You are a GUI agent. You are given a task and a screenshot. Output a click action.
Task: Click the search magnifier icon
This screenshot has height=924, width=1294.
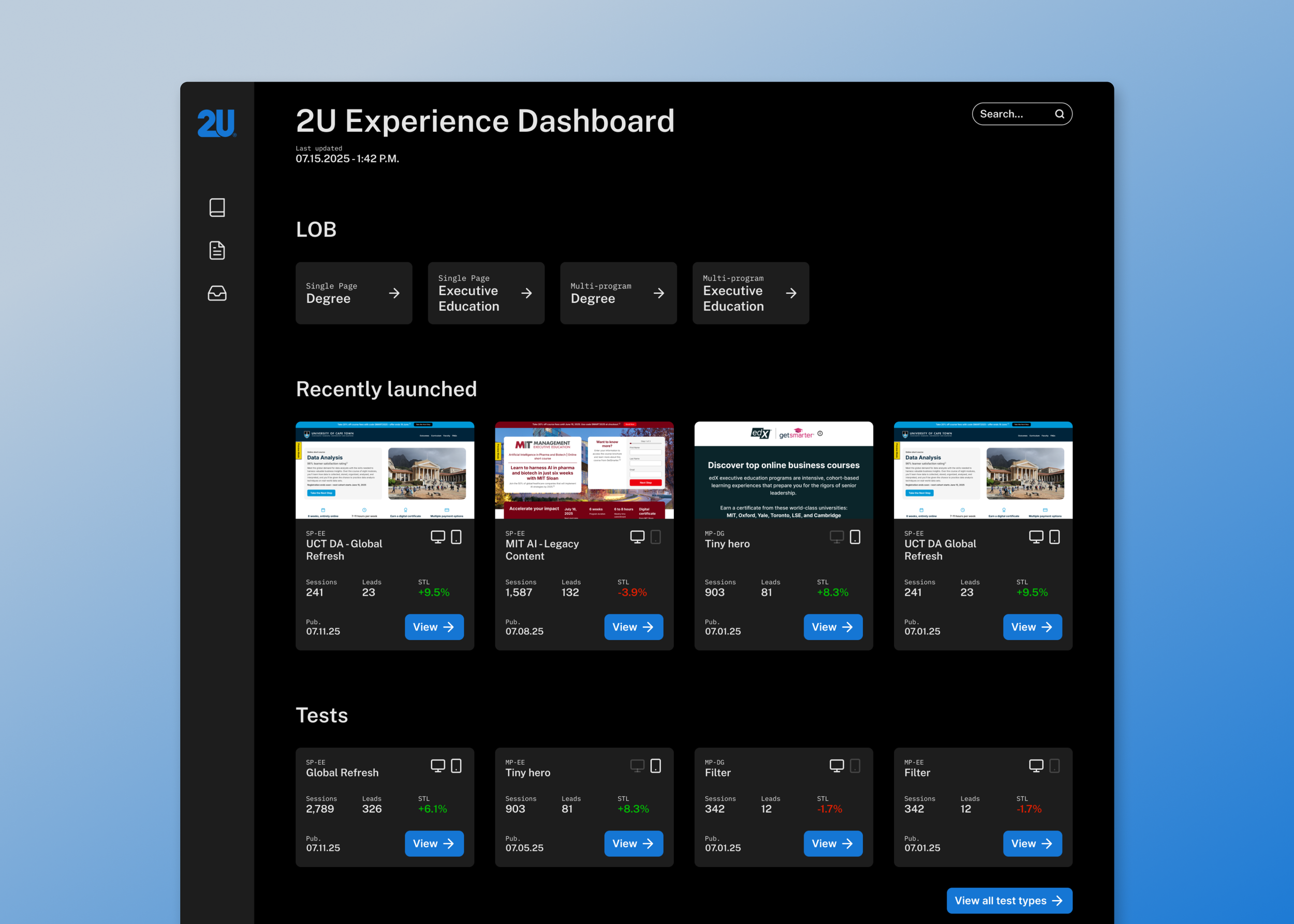tap(1059, 114)
